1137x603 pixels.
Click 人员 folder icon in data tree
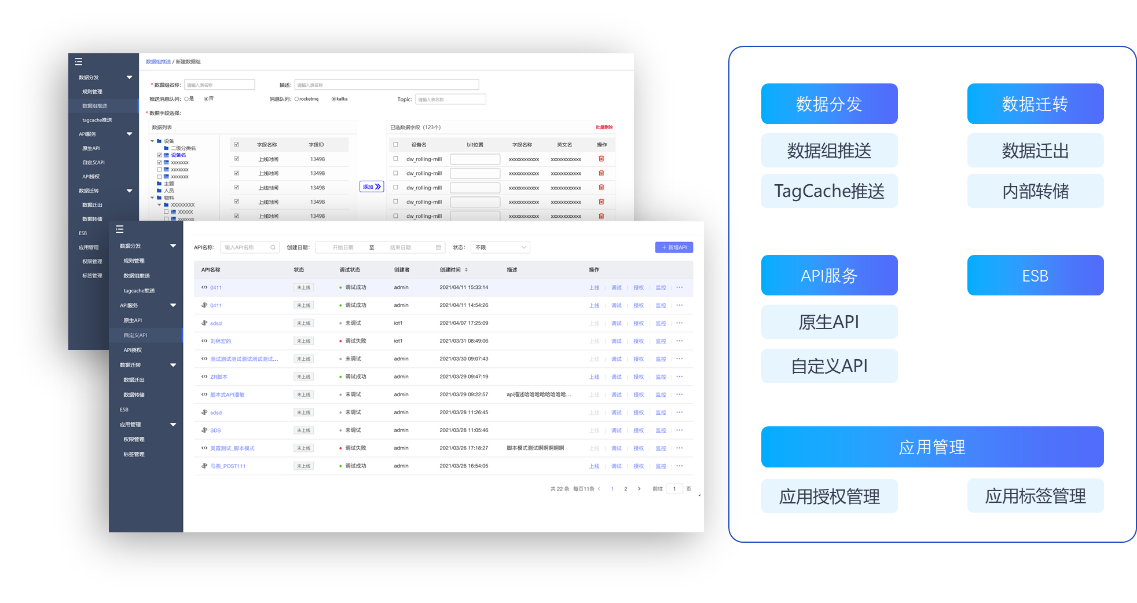pyautogui.click(x=159, y=191)
